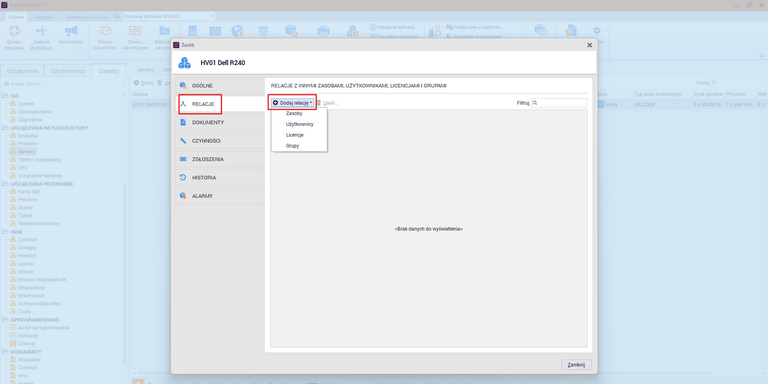
Task: Open Zadania dystrybucji ribbon icon
Action: [41, 31]
